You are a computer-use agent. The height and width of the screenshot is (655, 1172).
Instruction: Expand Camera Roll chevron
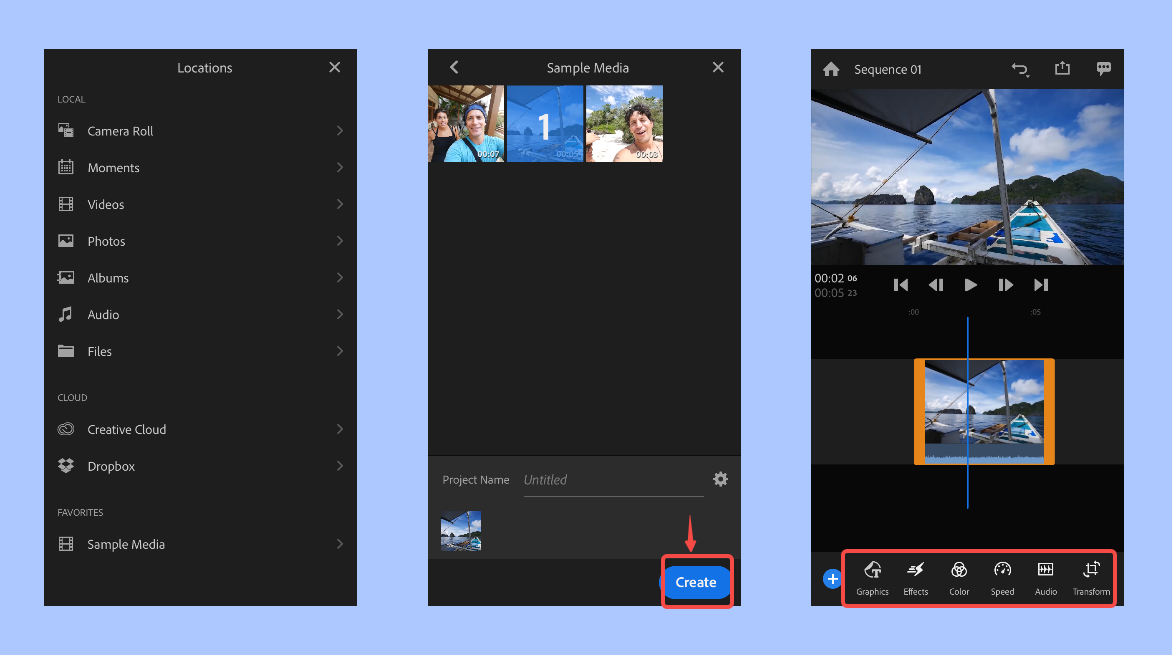pyautogui.click(x=339, y=131)
